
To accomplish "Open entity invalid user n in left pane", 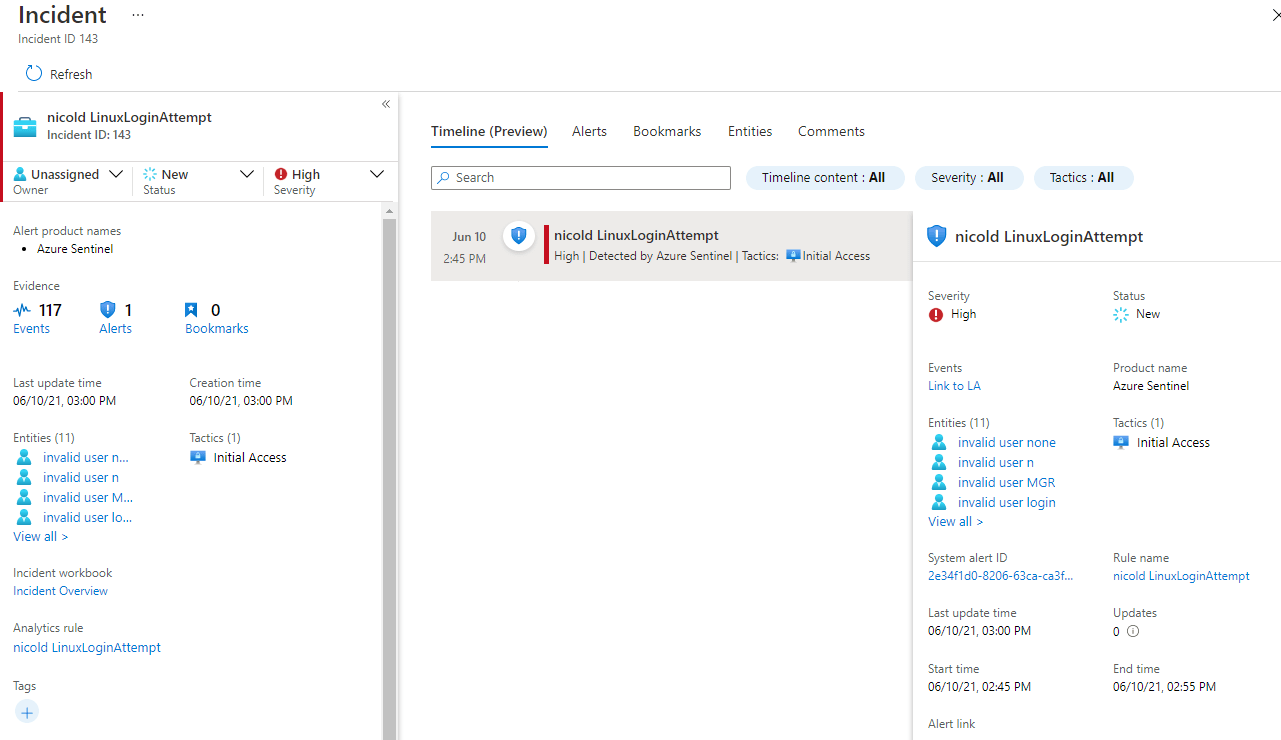I will [x=81, y=477].
